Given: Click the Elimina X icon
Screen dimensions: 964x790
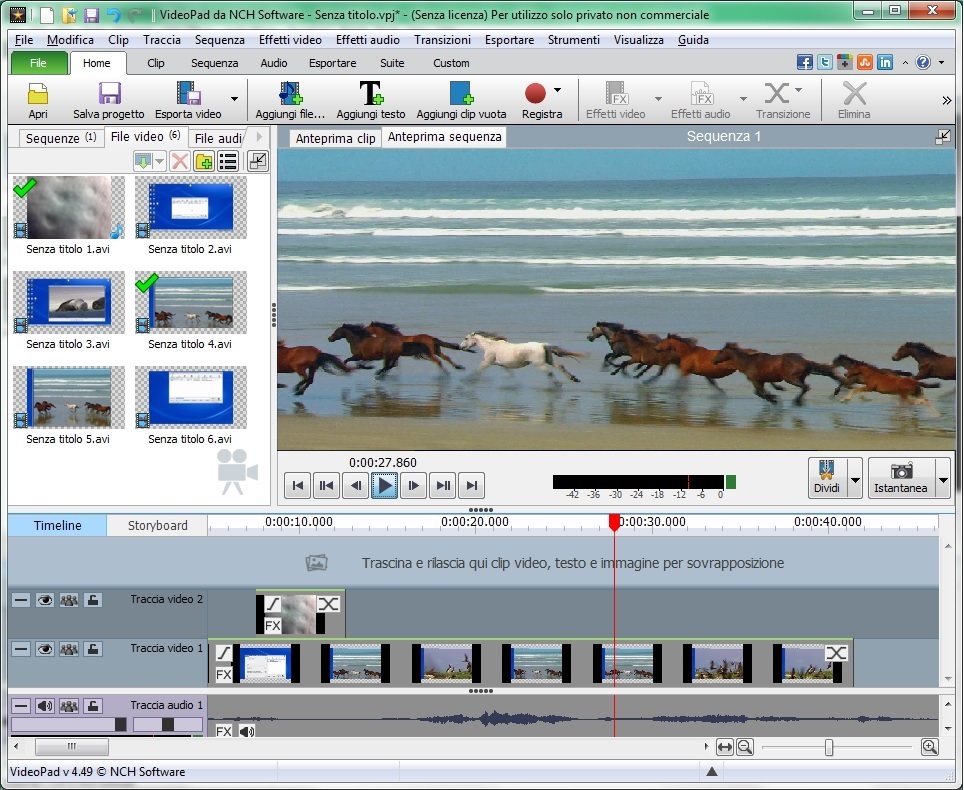Looking at the screenshot, I should (x=854, y=93).
